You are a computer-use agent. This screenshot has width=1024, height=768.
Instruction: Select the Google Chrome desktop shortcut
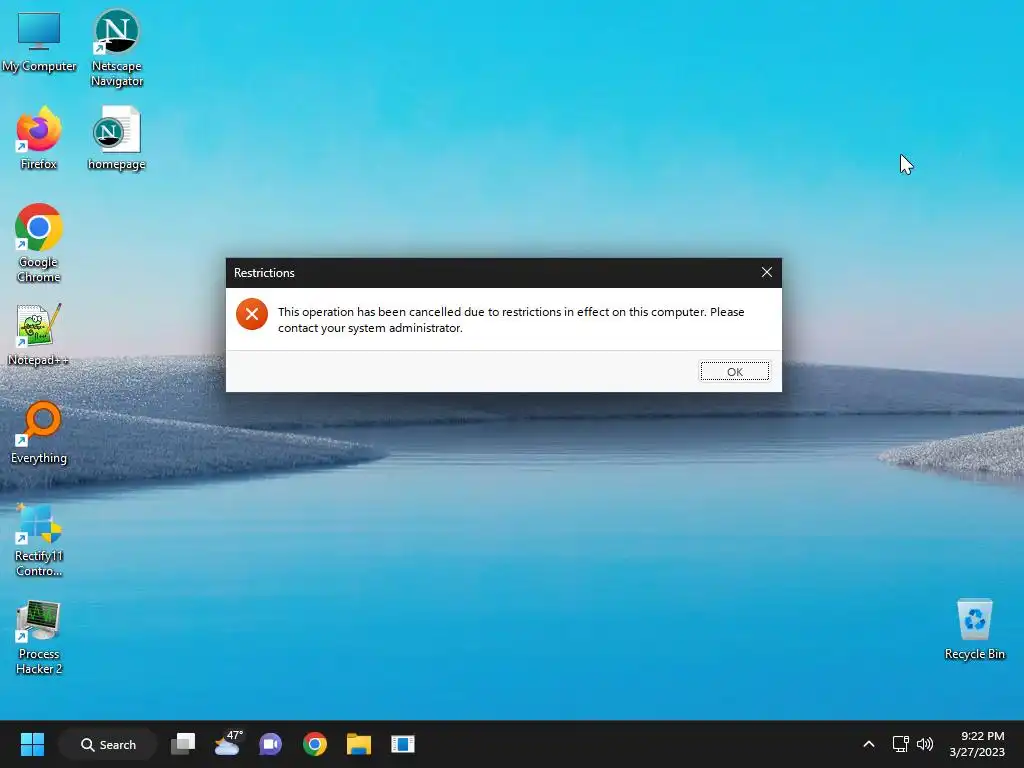[x=39, y=243]
